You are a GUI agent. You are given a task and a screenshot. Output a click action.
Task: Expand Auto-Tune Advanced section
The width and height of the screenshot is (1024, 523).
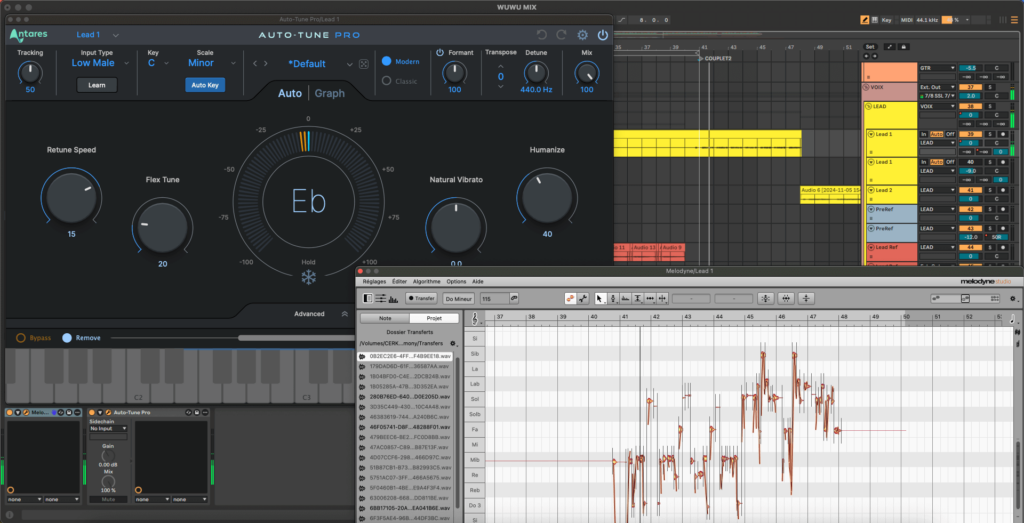pyautogui.click(x=320, y=314)
